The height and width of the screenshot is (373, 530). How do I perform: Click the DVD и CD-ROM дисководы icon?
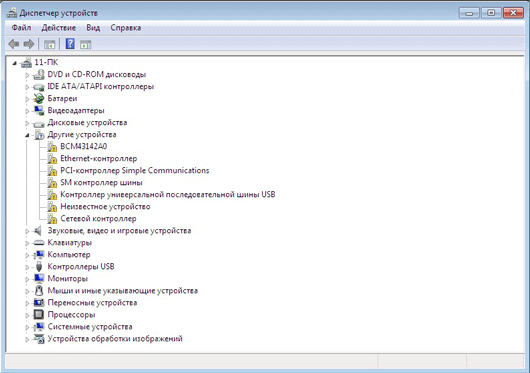(39, 74)
